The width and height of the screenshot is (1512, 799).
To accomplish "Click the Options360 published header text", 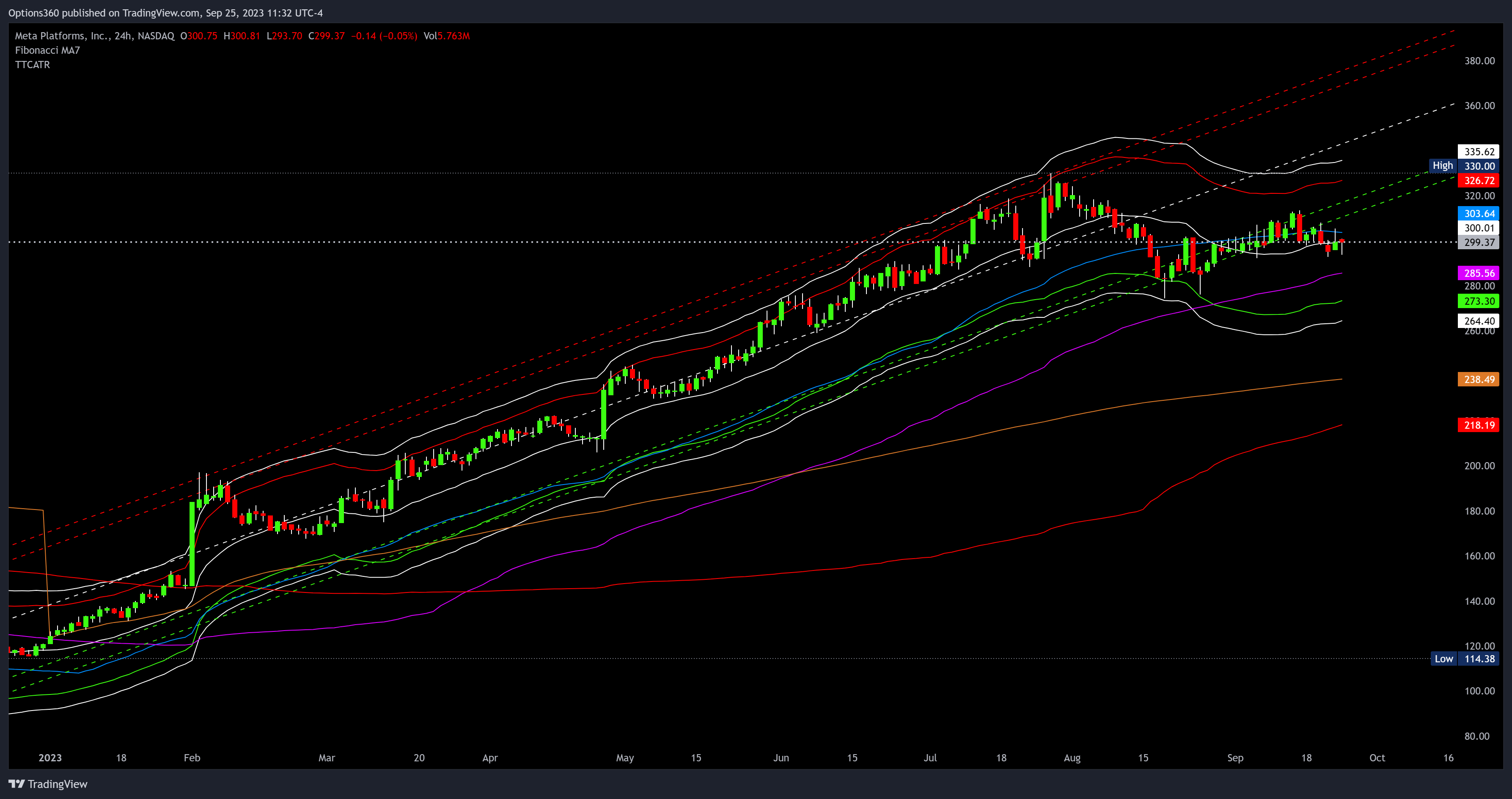I will pos(165,13).
